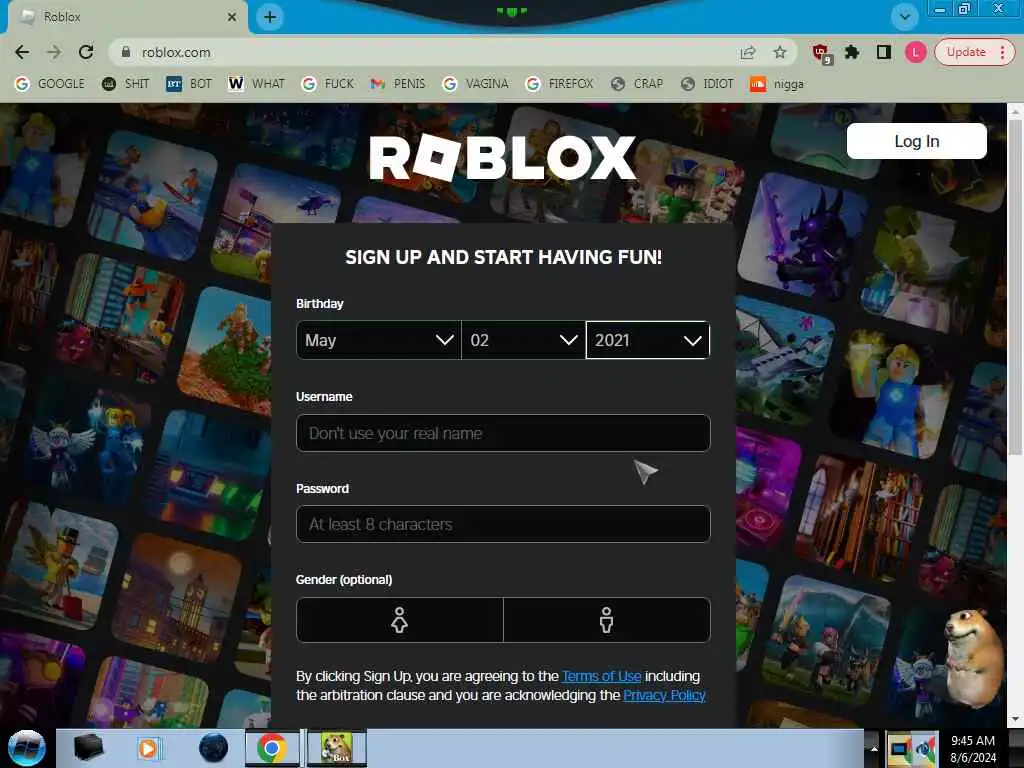Click the tray icon beside the clock
Screen dimensions: 1024x768
[x=927, y=749]
